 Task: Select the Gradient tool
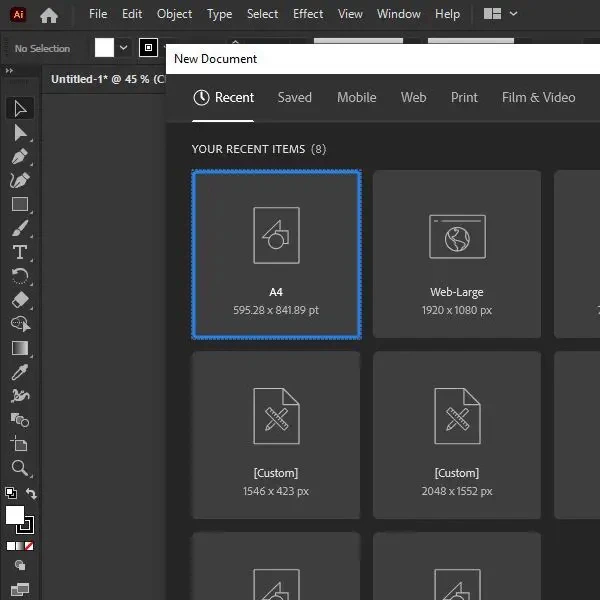pos(19,348)
